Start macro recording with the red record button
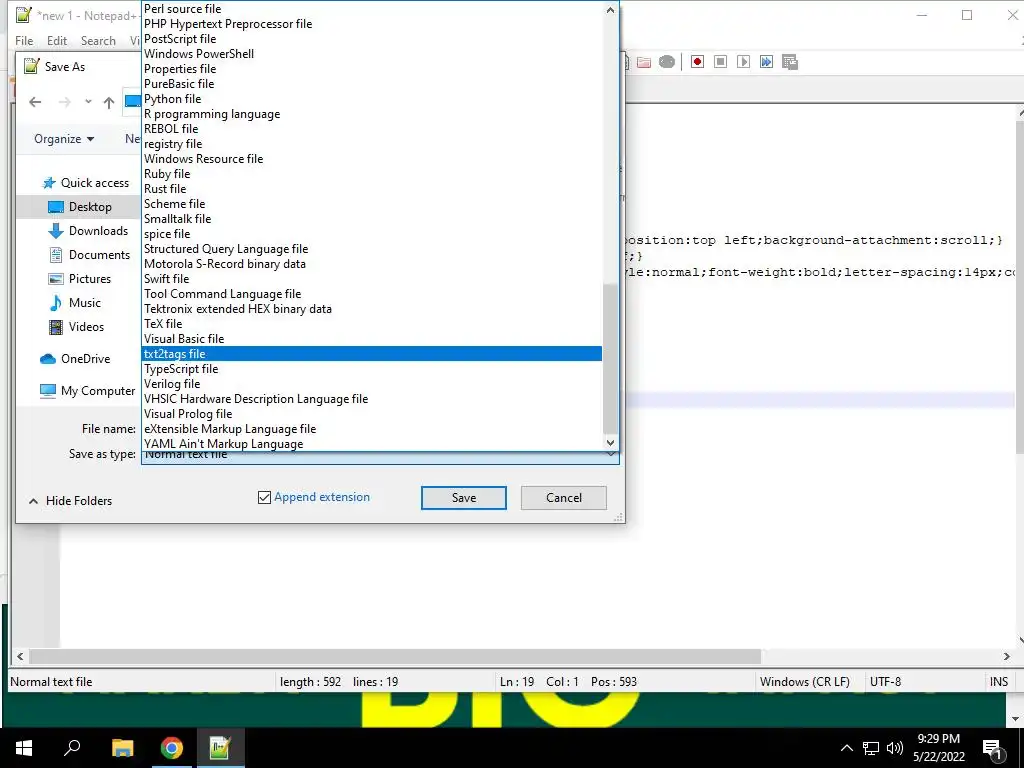Image resolution: width=1024 pixels, height=768 pixels. 697,62
